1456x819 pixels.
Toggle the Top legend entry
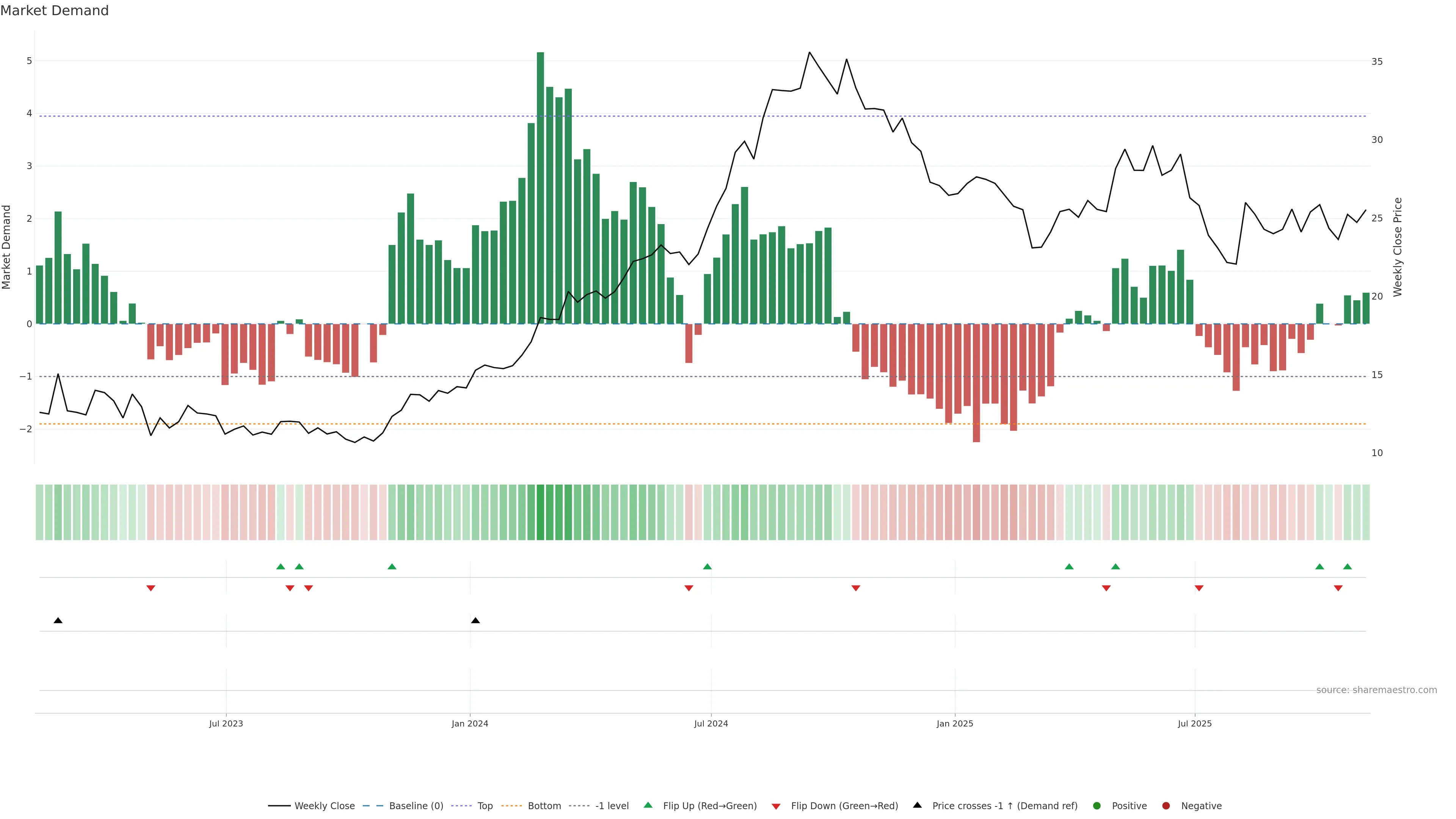[x=485, y=806]
